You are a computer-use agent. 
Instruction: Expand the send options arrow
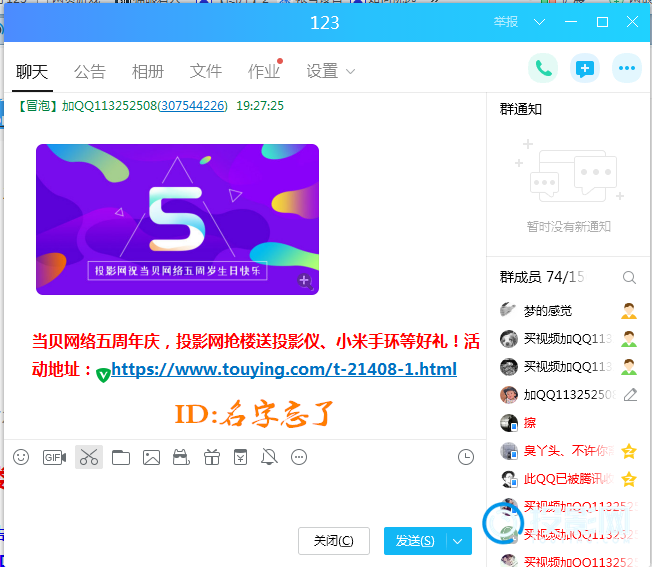tap(458, 541)
